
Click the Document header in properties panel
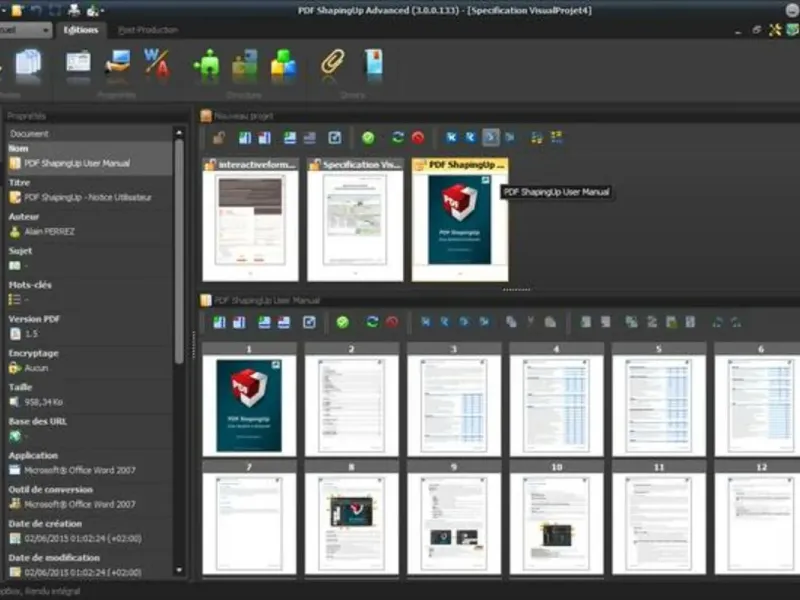(x=29, y=134)
